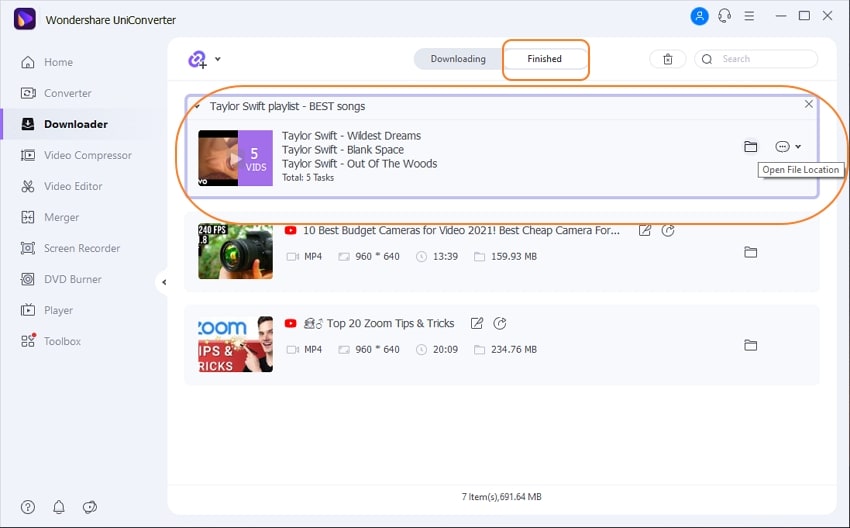Image resolution: width=850 pixels, height=528 pixels.
Task: Close the Taylor Swift playlist card
Action: (808, 104)
